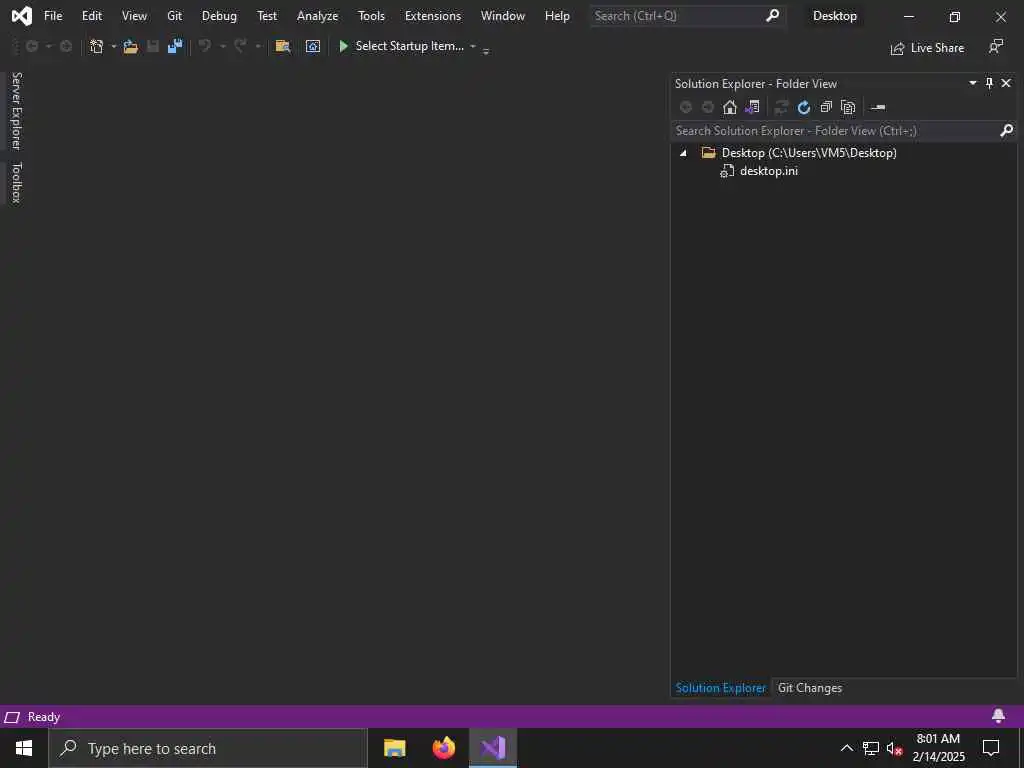1024x768 pixels.
Task: Click the Save toolbar icon
Action: pos(153,46)
